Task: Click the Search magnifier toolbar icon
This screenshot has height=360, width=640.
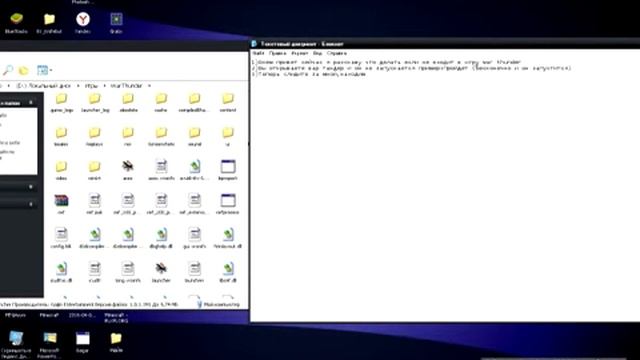Action: tap(8, 70)
